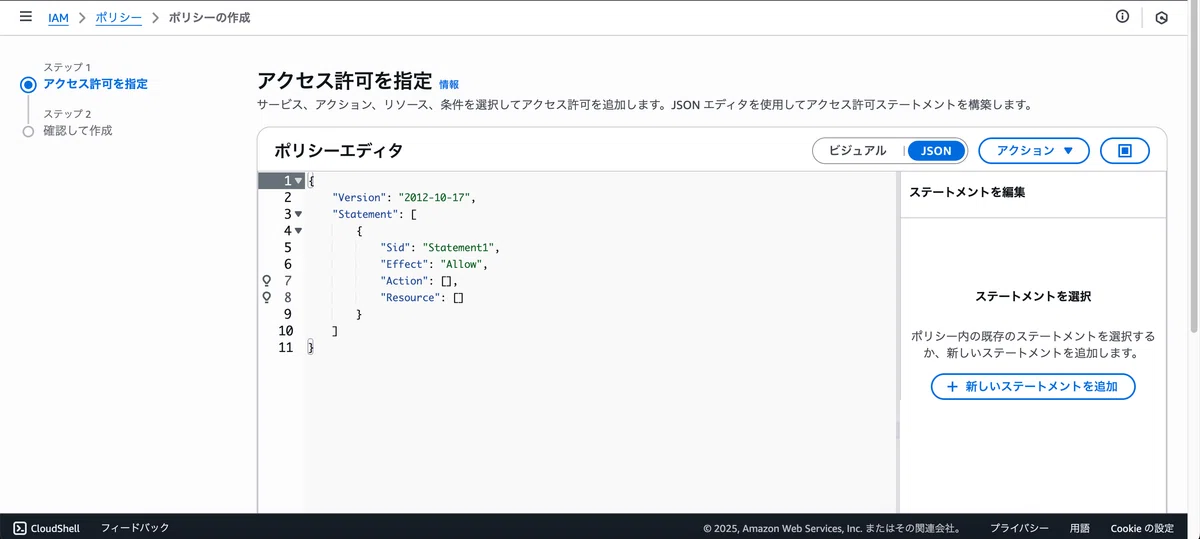This screenshot has width=1200, height=539.
Task: Click the info icon in top bar
Action: pos(1122,17)
